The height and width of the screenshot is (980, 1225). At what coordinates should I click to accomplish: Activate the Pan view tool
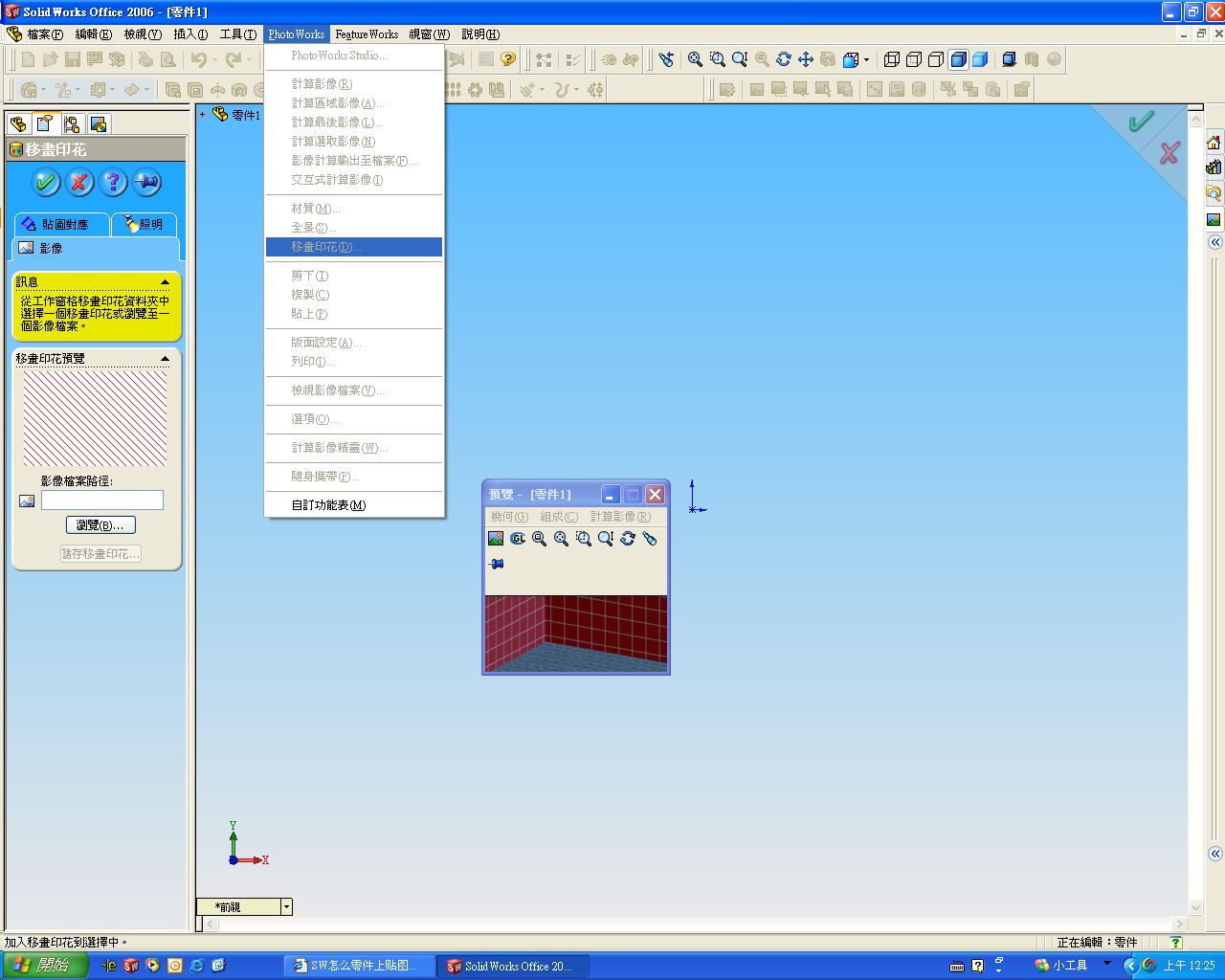click(x=806, y=59)
